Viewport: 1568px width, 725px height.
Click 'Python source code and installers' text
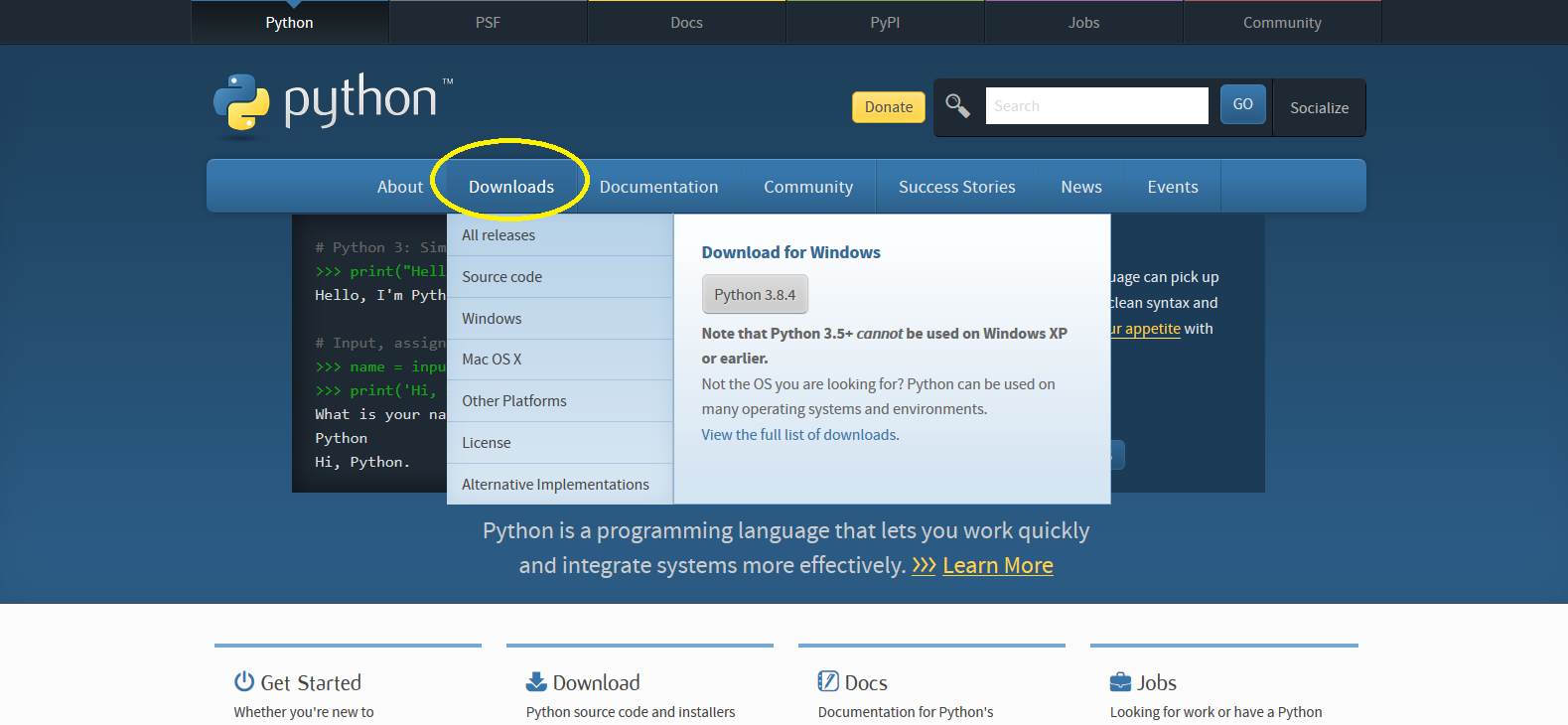[x=631, y=712]
